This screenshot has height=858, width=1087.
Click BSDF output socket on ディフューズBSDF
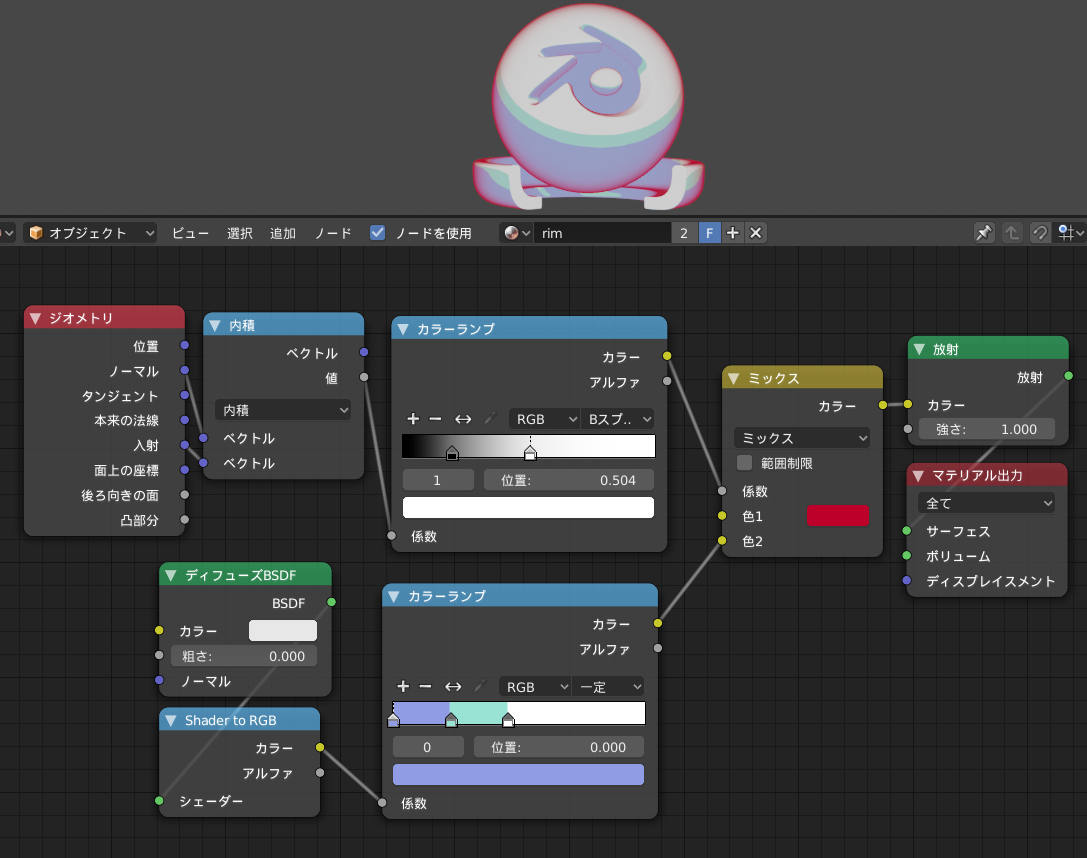tap(331, 602)
